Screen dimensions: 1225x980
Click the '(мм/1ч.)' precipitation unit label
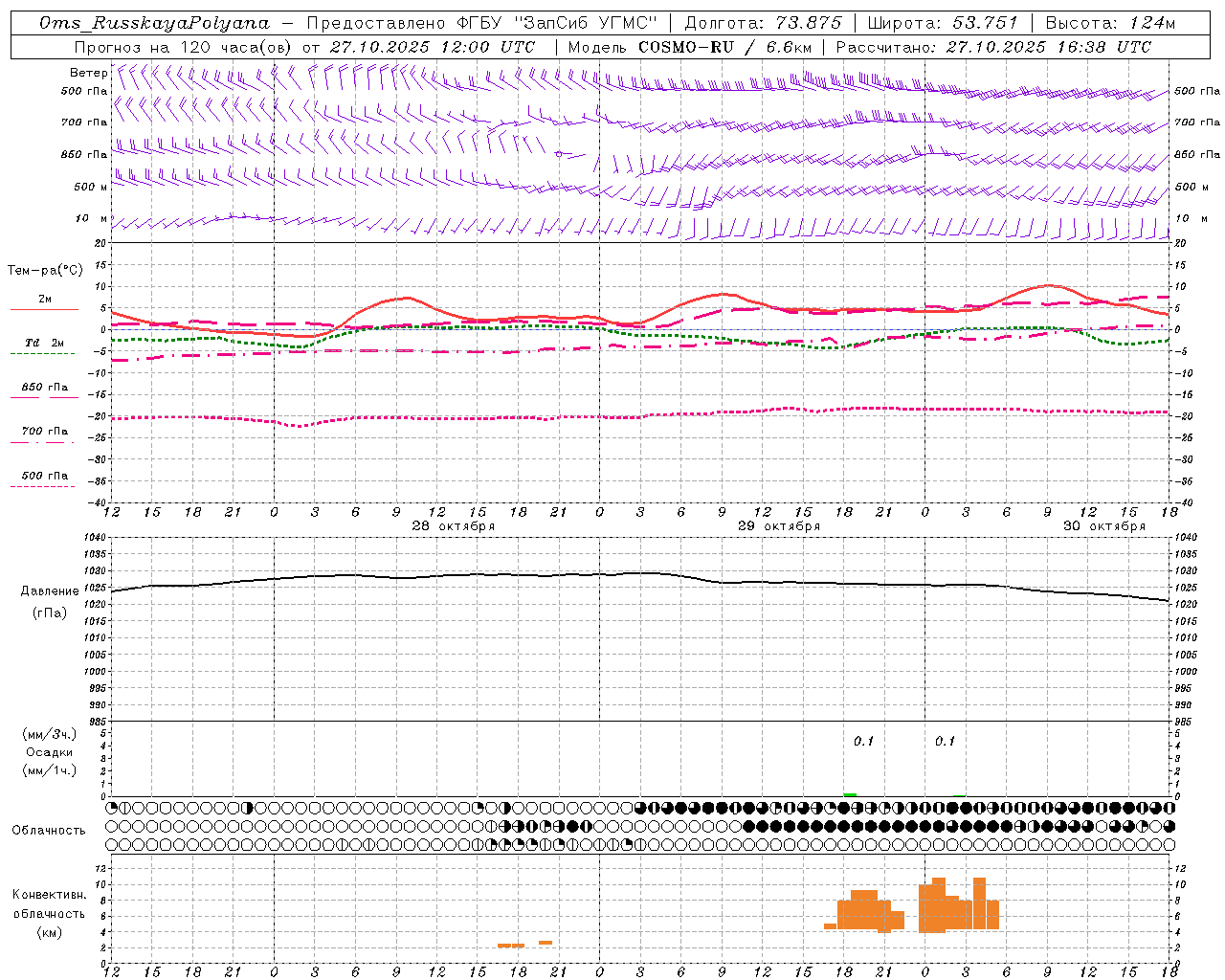(49, 770)
